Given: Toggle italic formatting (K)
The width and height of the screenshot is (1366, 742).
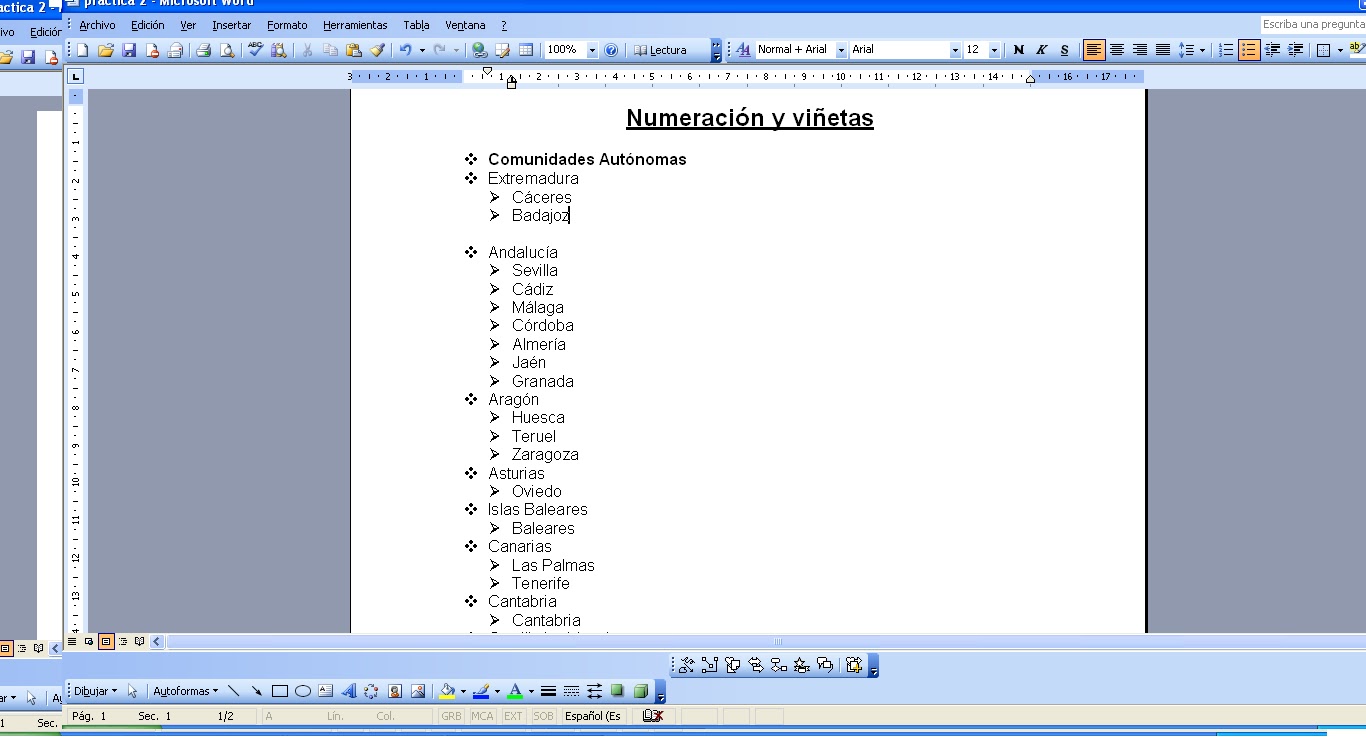Looking at the screenshot, I should coord(1041,50).
